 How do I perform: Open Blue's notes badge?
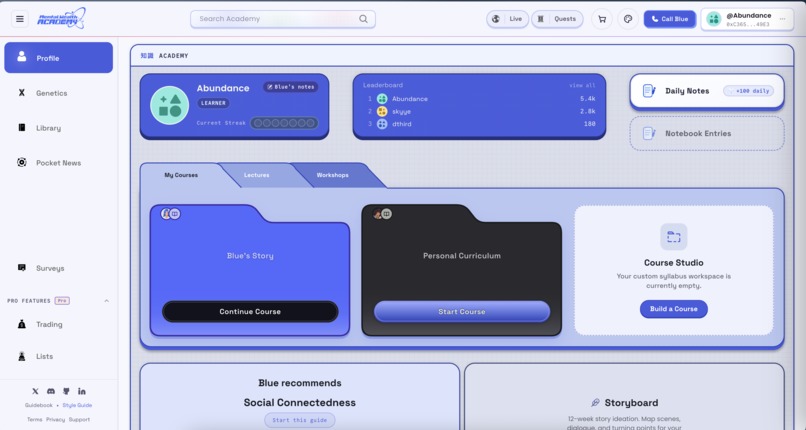291,87
